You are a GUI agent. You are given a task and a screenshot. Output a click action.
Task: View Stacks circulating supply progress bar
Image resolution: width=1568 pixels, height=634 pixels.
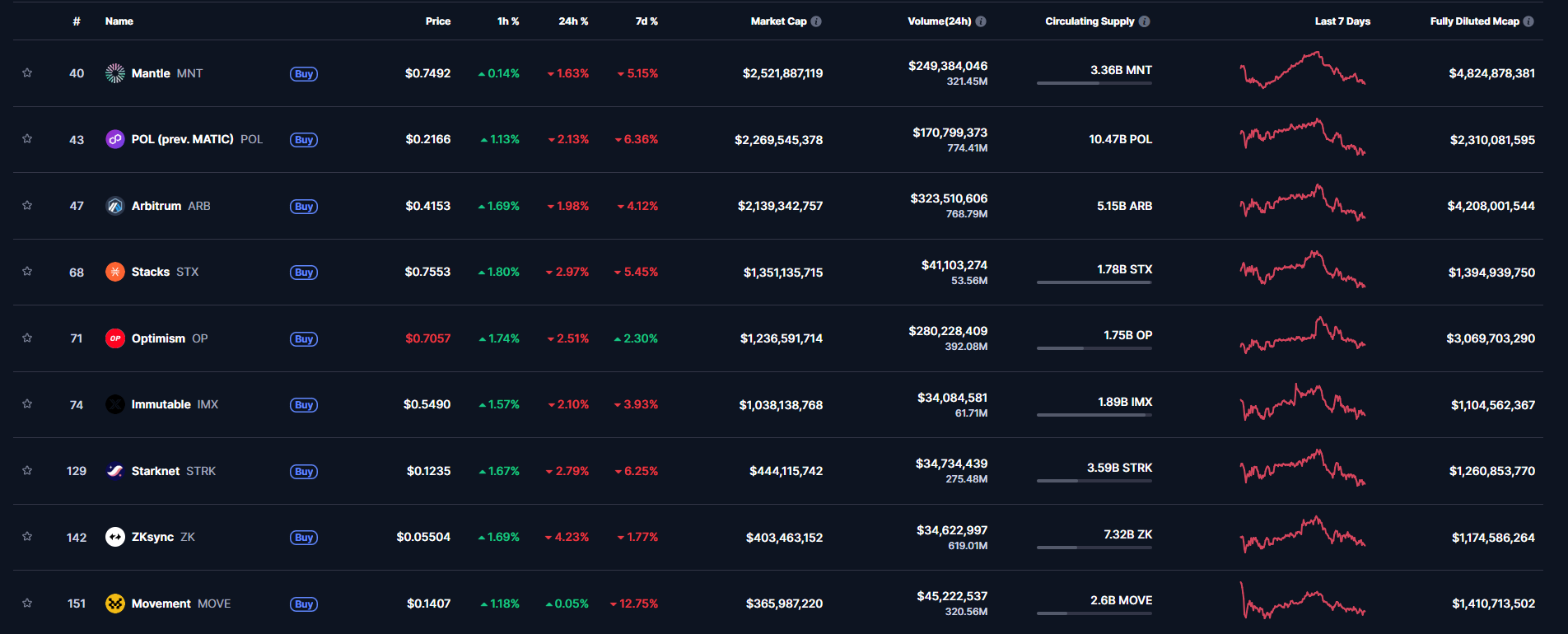click(x=1094, y=282)
